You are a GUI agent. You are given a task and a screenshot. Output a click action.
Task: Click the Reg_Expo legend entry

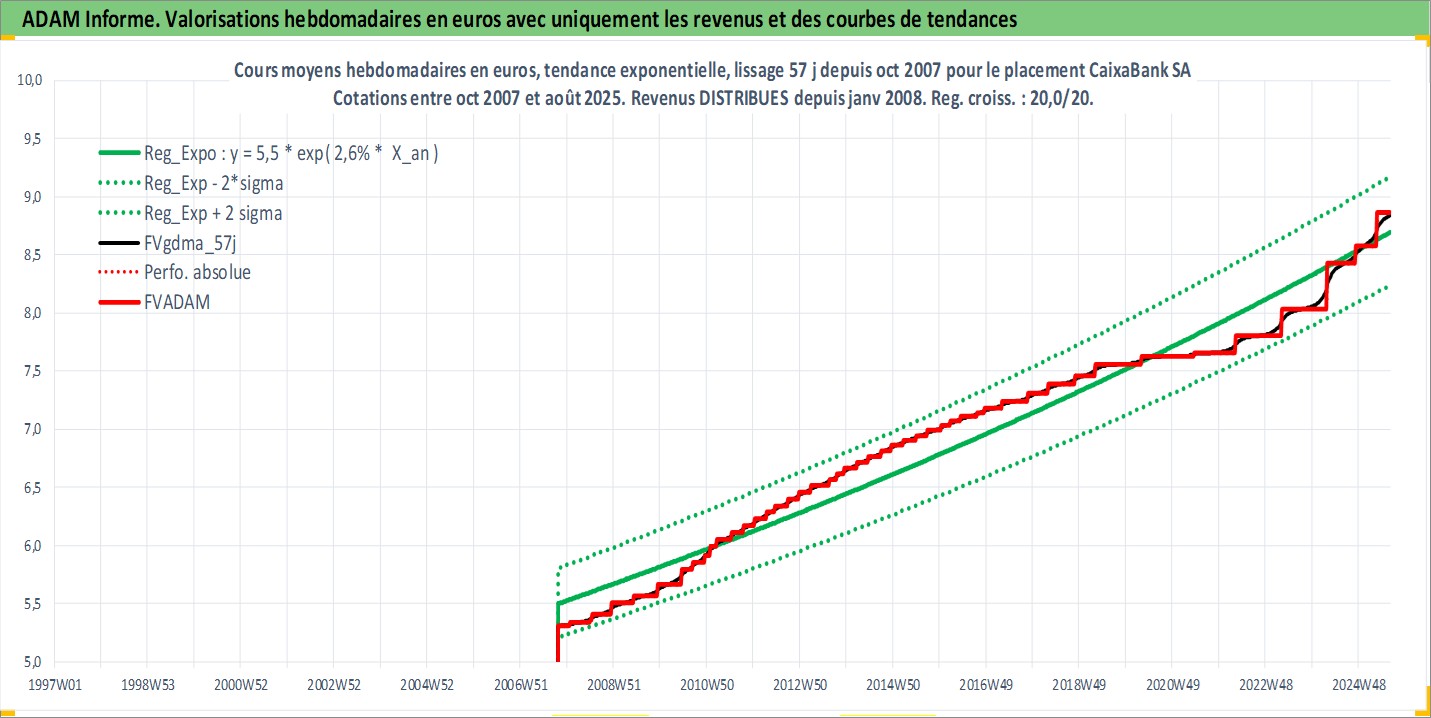point(270,154)
